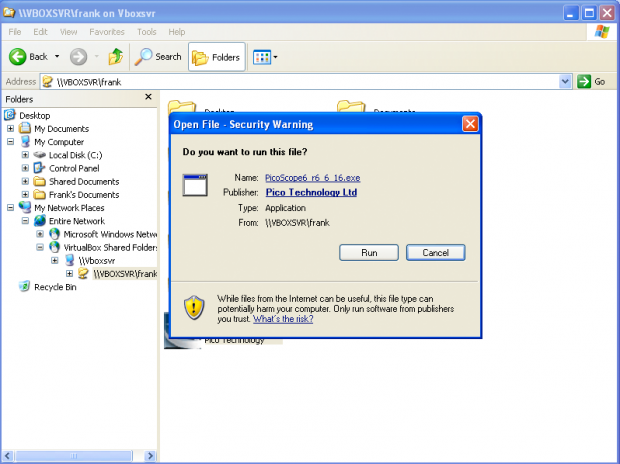Click Run in the security warning

(369, 252)
